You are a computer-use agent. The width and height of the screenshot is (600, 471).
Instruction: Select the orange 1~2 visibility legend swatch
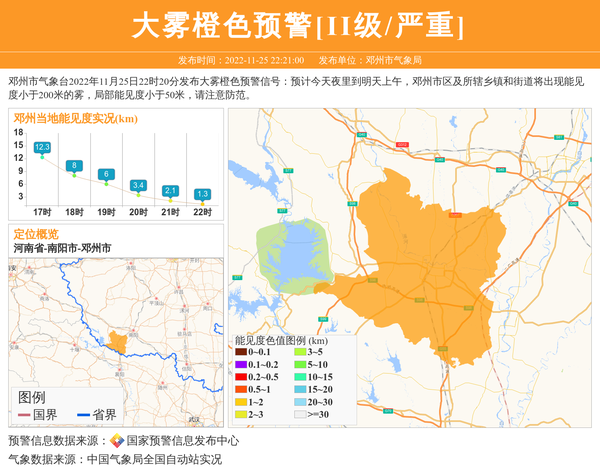tap(241, 401)
